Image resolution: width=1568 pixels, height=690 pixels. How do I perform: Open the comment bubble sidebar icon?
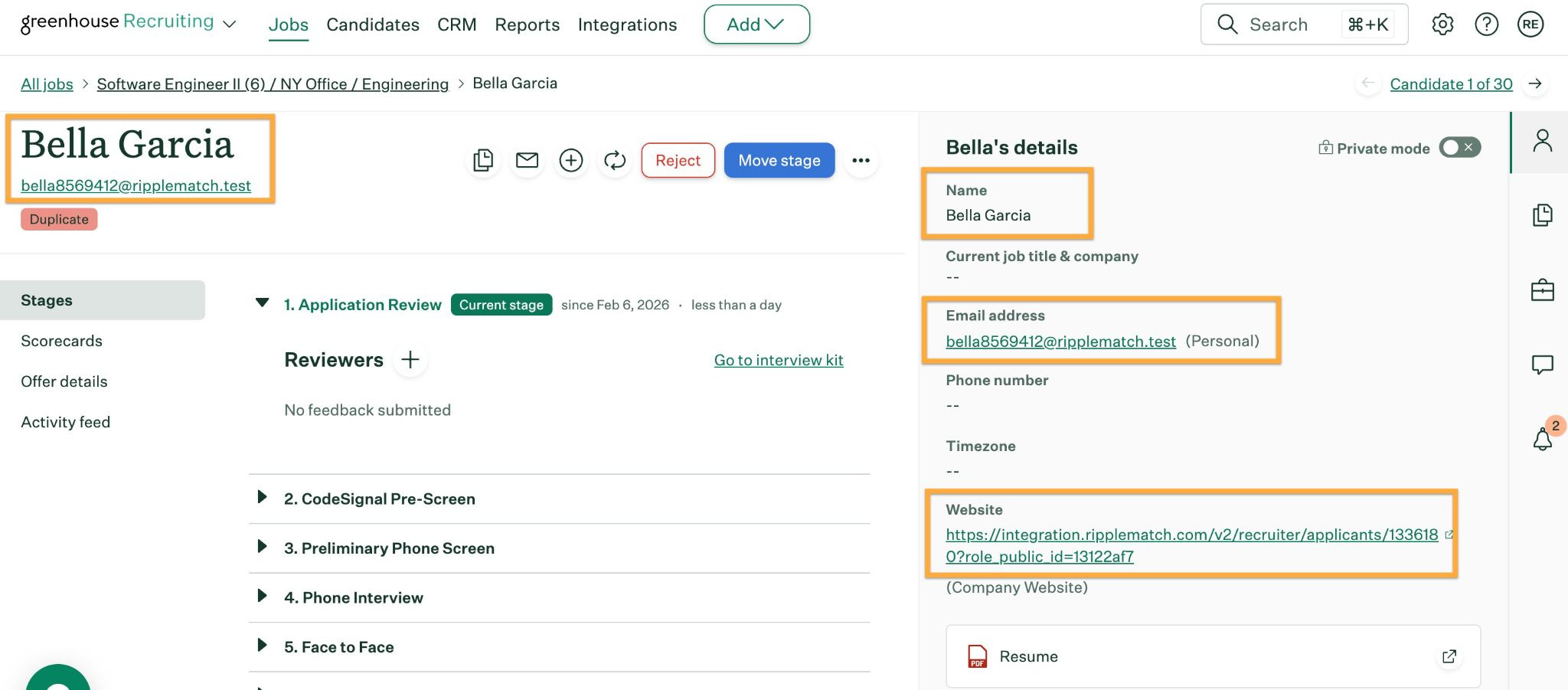pos(1542,365)
